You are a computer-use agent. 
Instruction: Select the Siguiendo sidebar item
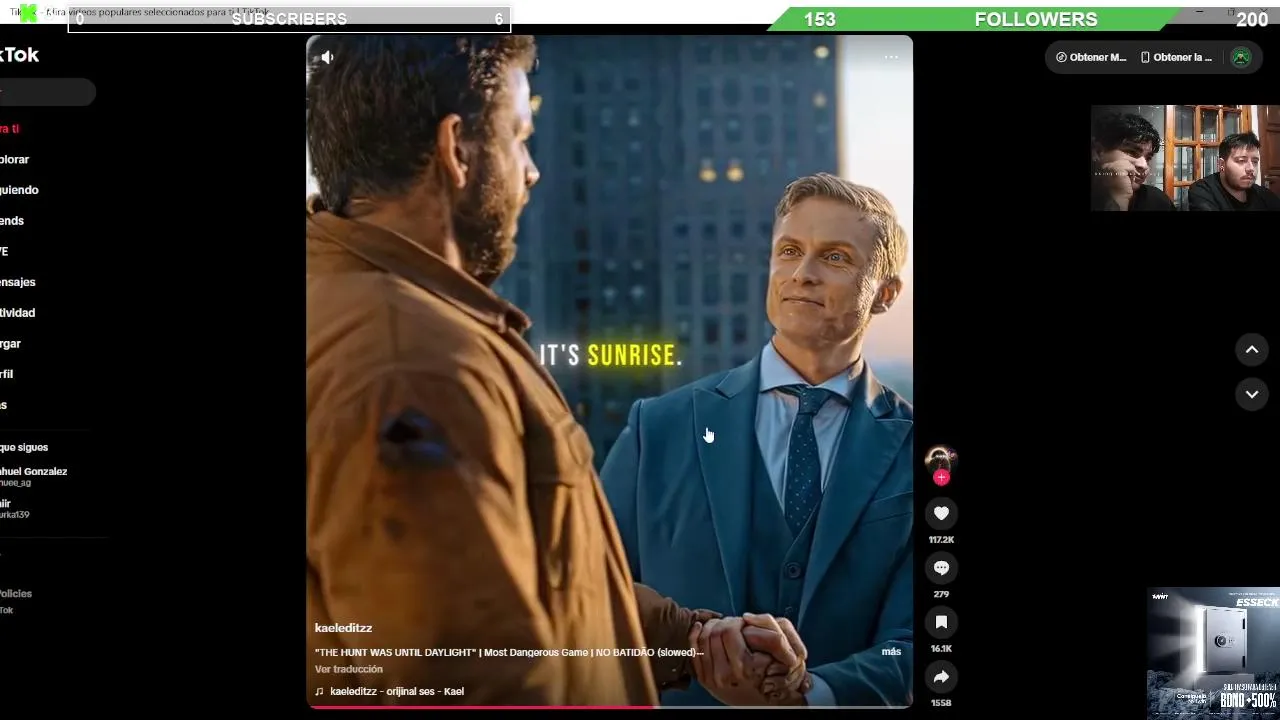point(19,189)
